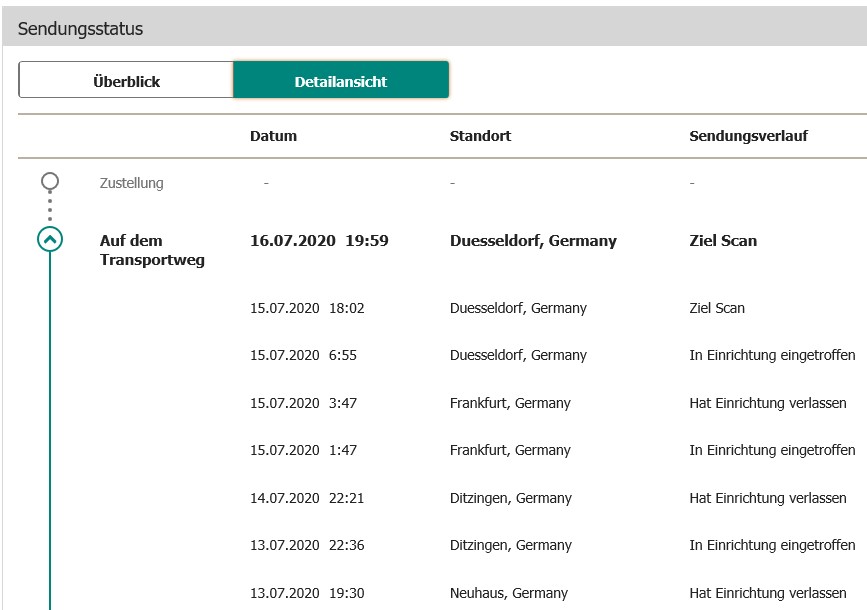
Task: Click the Zustellung status circle icon
Action: click(50, 182)
